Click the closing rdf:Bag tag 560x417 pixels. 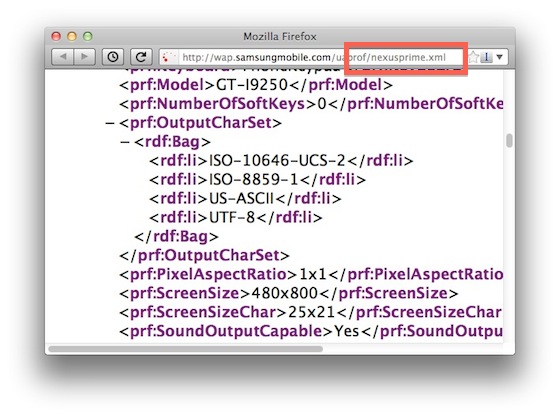(x=176, y=236)
